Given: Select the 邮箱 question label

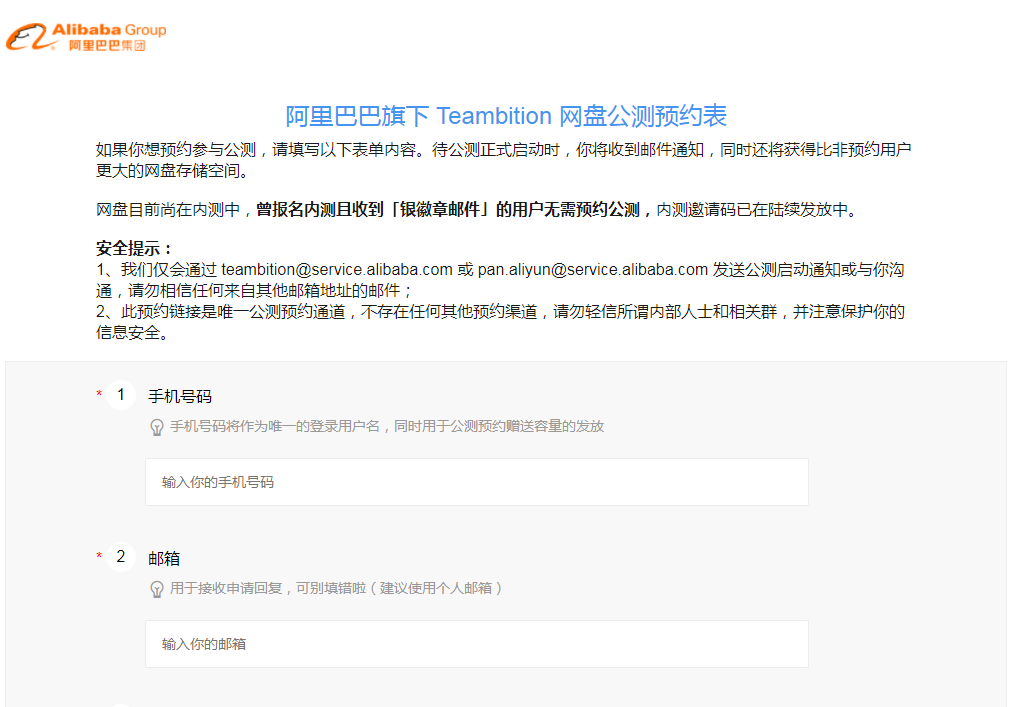Looking at the screenshot, I should pyautogui.click(x=163, y=557).
